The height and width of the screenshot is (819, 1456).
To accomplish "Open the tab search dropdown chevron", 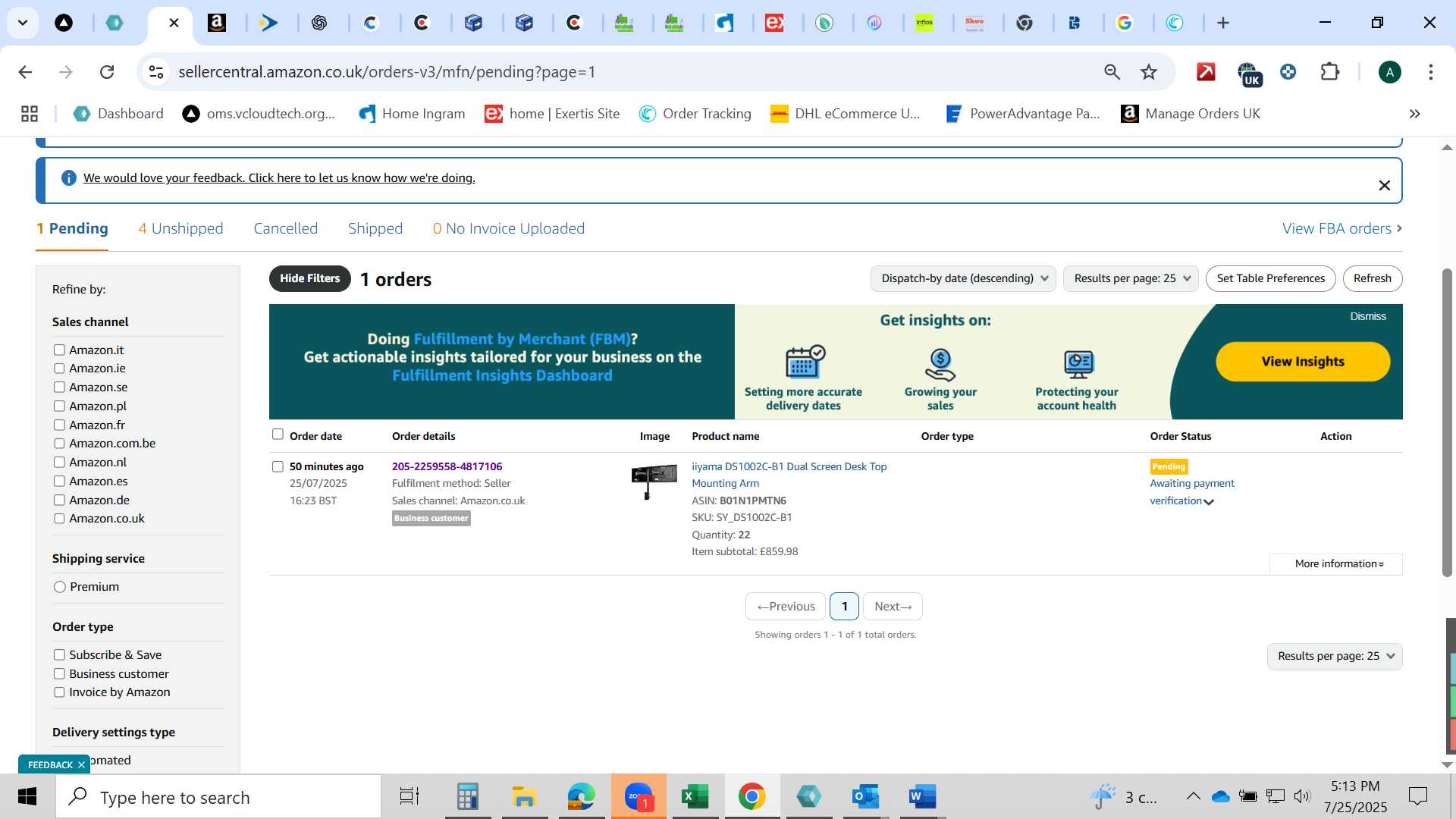I will (x=23, y=23).
